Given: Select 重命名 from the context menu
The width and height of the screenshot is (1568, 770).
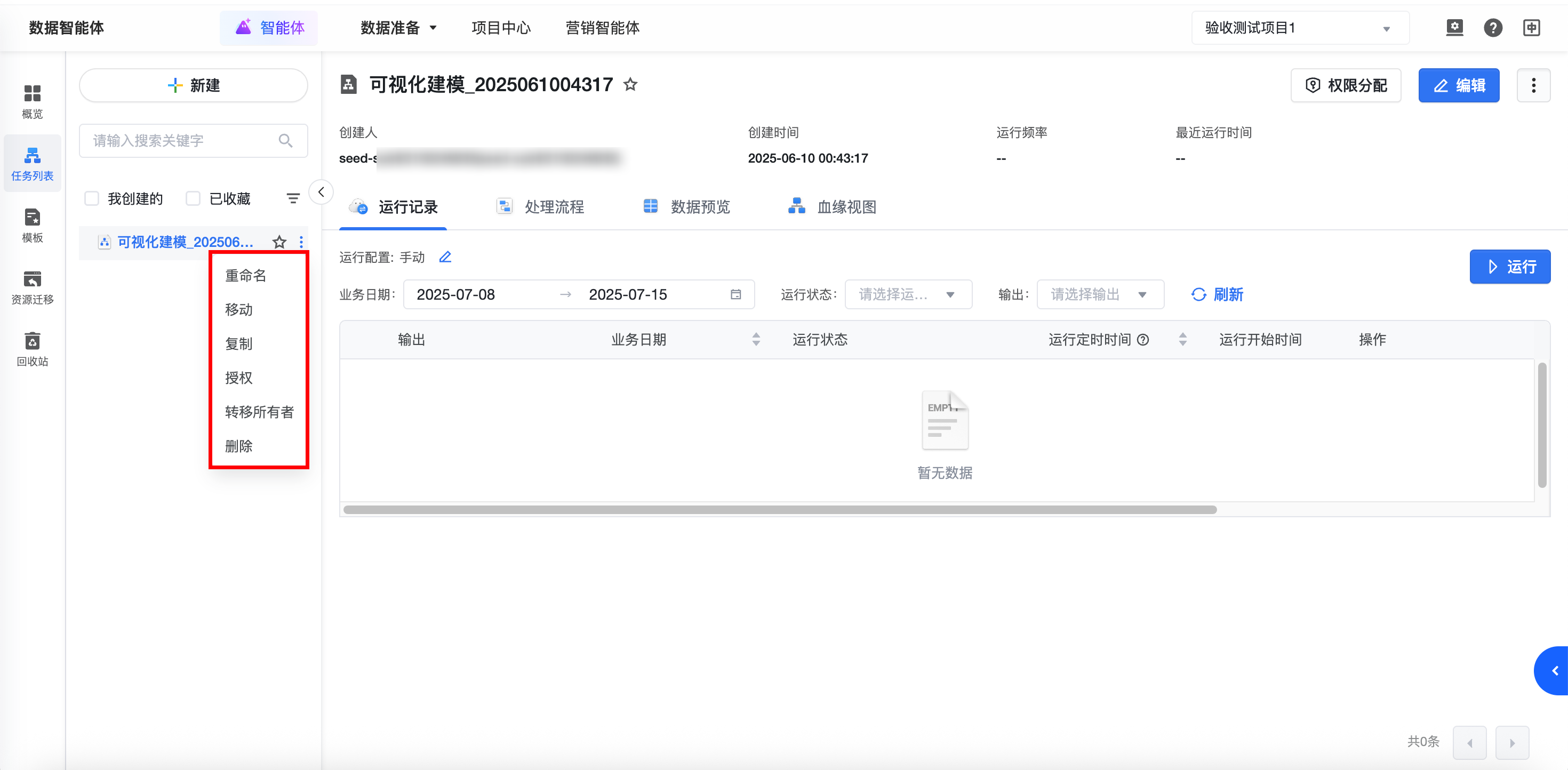Looking at the screenshot, I should coord(246,276).
